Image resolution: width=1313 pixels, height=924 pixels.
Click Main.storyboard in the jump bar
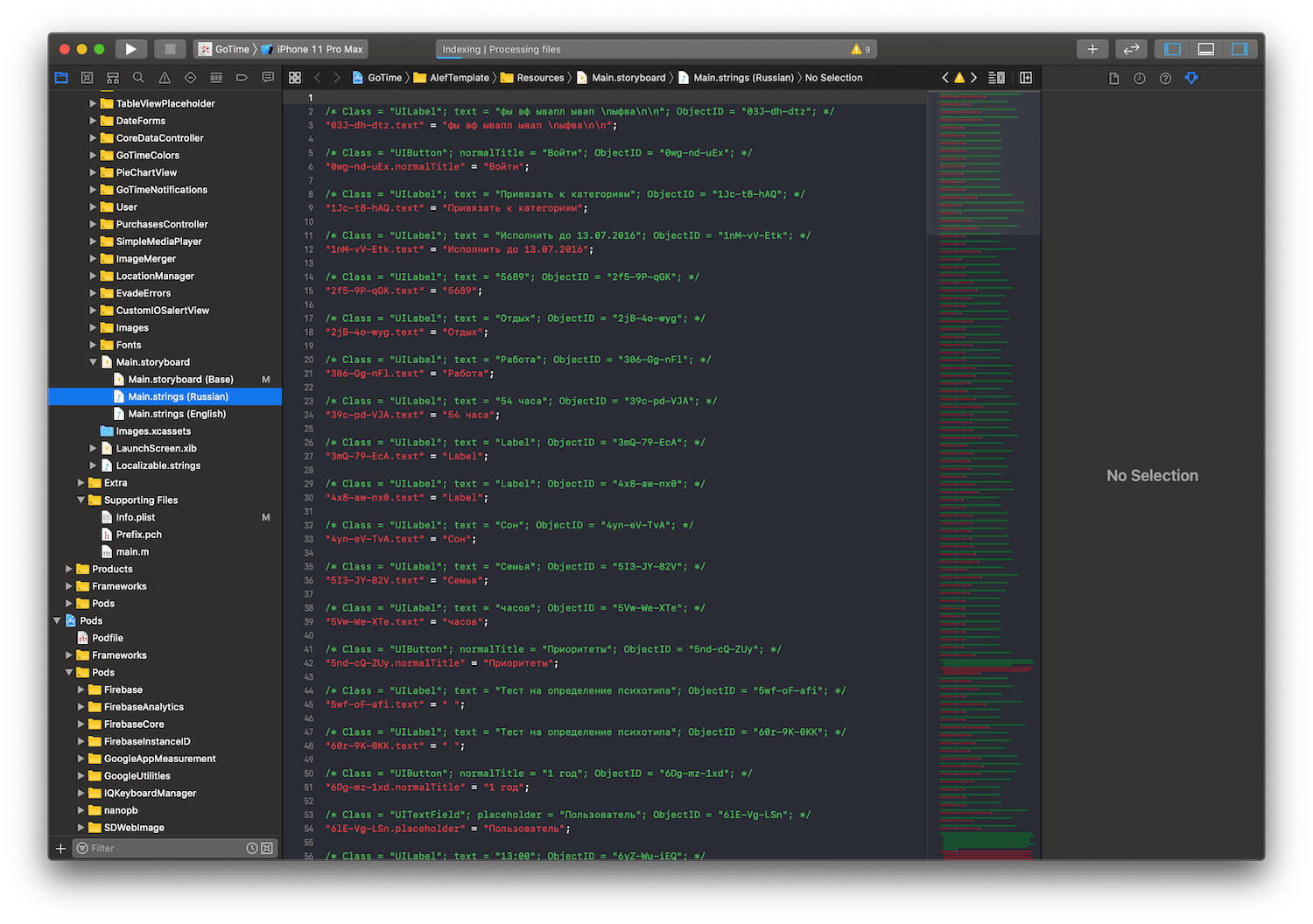(x=621, y=78)
